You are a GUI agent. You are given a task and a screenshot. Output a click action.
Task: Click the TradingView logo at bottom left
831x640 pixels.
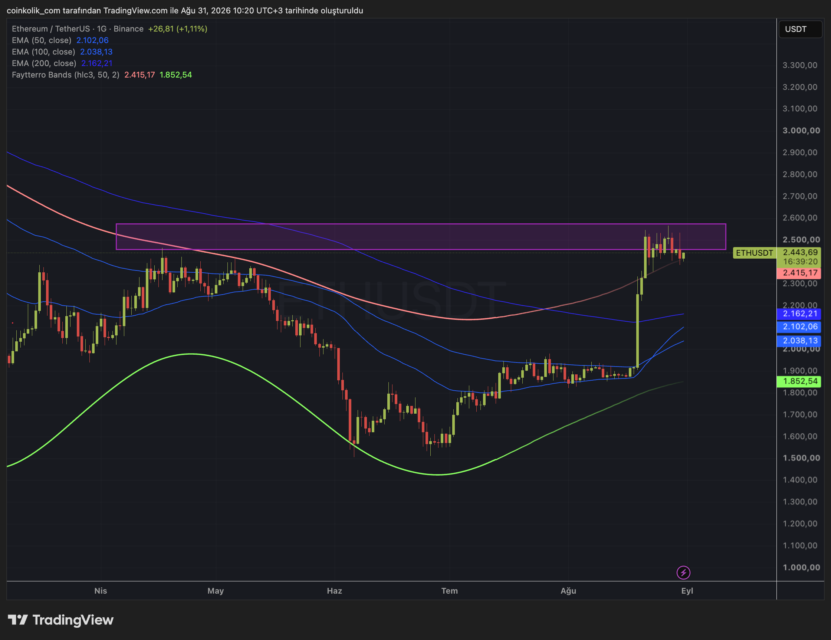click(60, 620)
